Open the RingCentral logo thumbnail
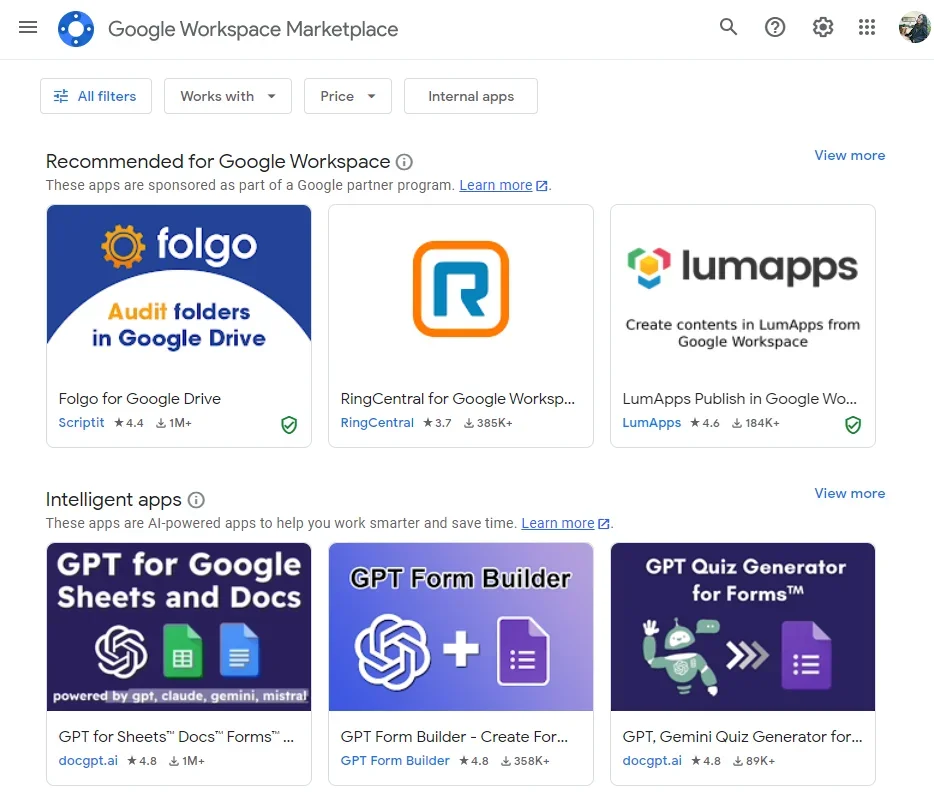This screenshot has width=934, height=799. point(461,289)
